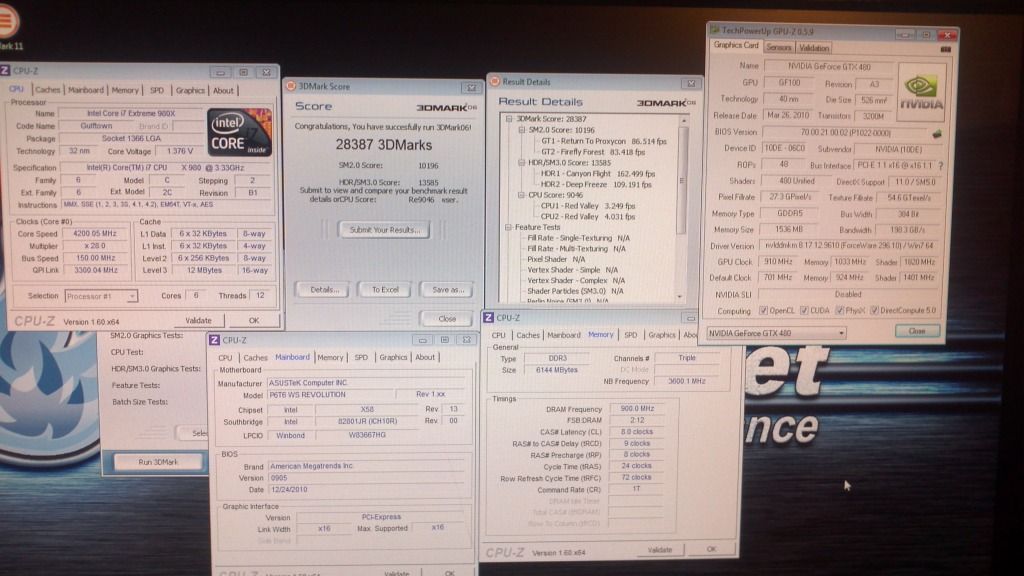Toggle the OpenCL checkbox in GPU-Z
Screen dimensions: 1024x576
pos(763,311)
